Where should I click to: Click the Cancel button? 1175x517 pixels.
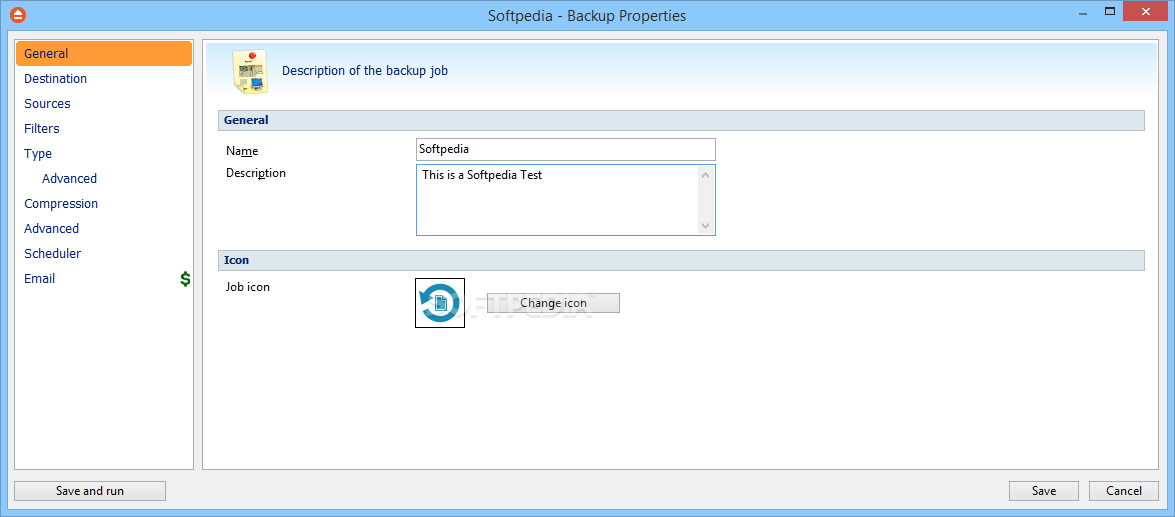tap(1124, 491)
